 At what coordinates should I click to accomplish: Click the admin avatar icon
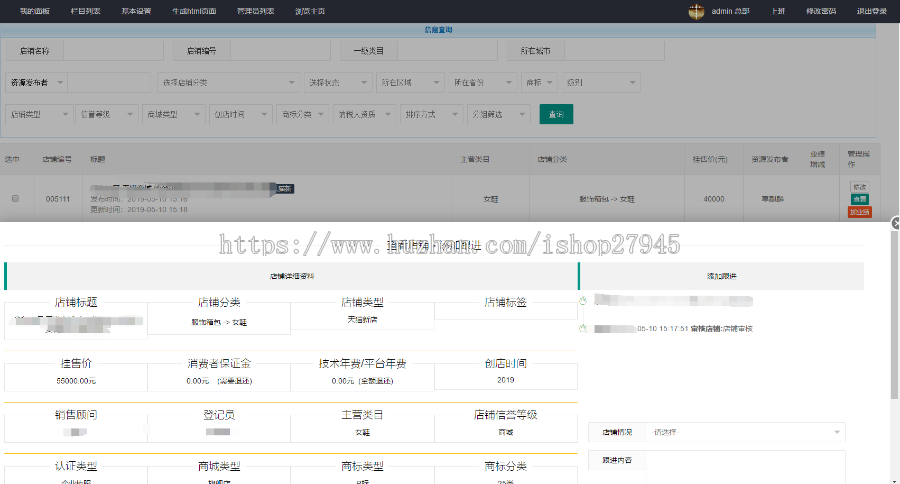click(696, 11)
